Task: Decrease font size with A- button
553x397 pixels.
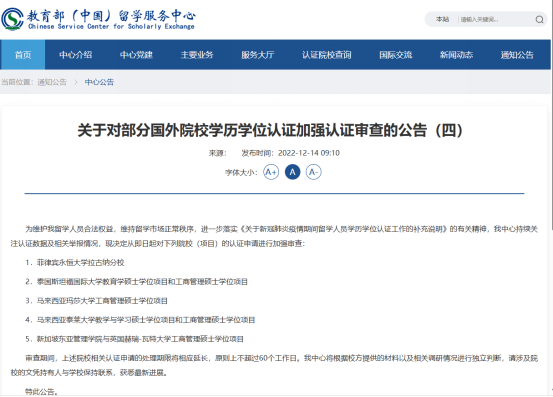Action: click(314, 172)
